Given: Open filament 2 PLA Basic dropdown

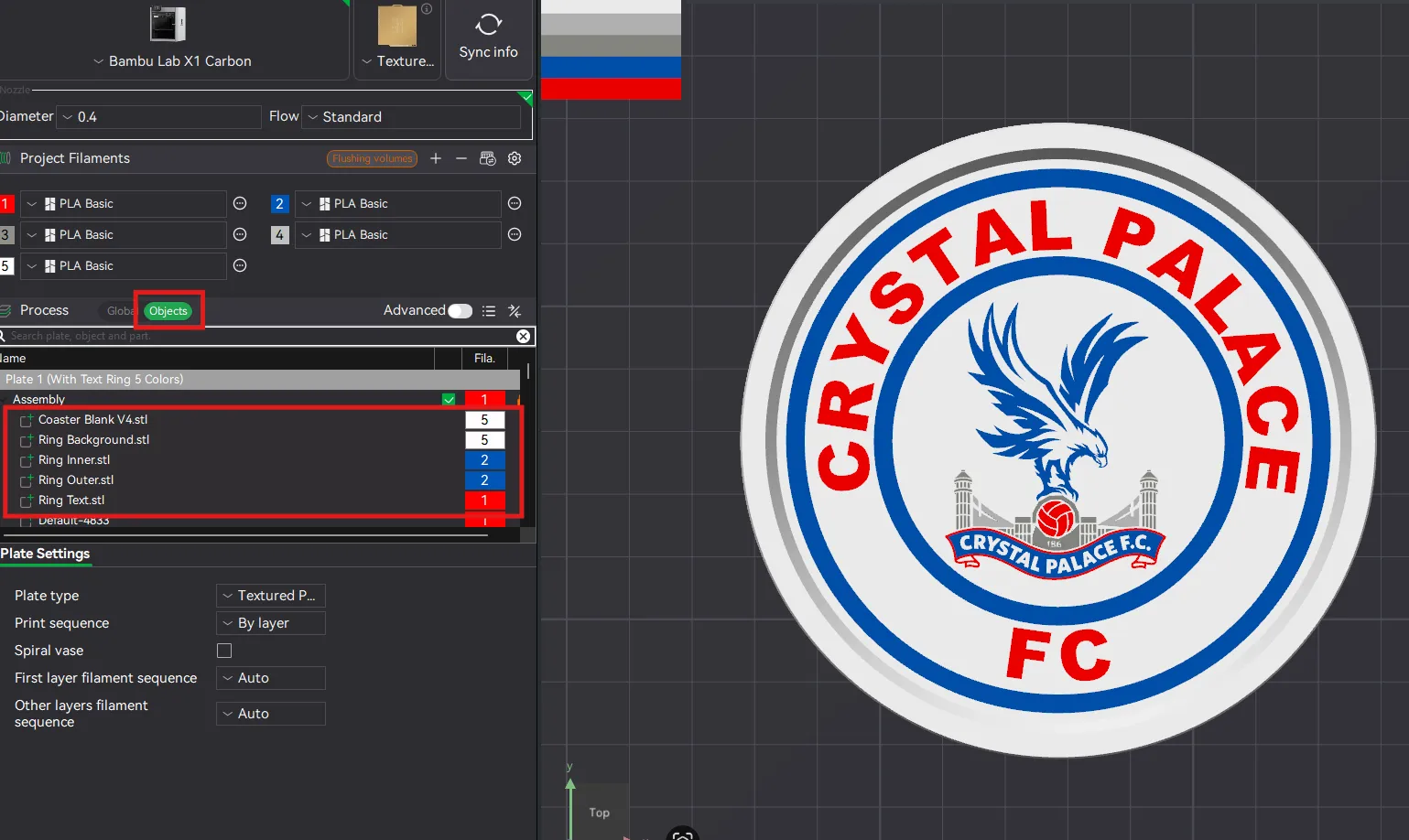Looking at the screenshot, I should tap(398, 204).
